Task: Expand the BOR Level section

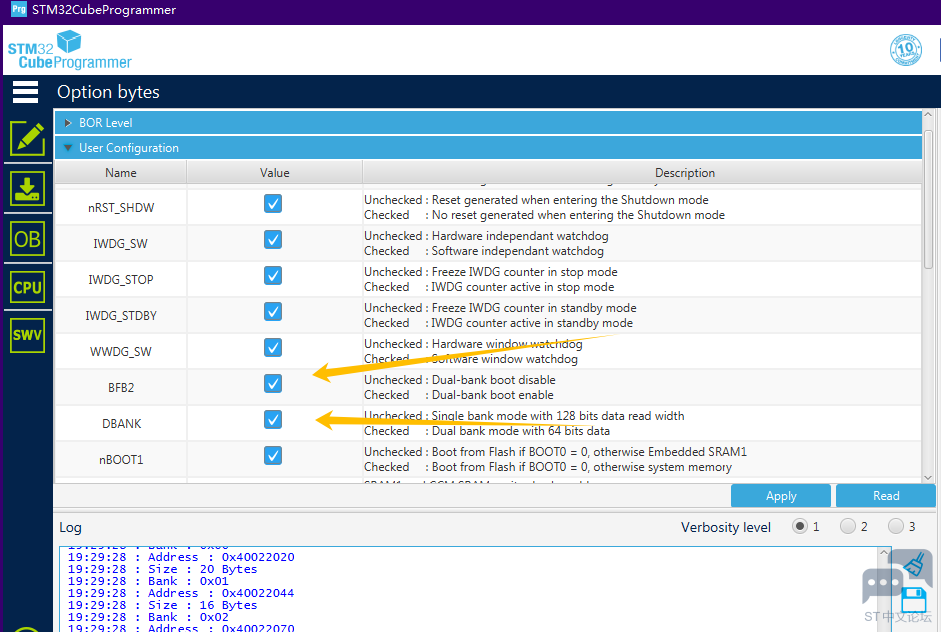Action: [x=488, y=122]
